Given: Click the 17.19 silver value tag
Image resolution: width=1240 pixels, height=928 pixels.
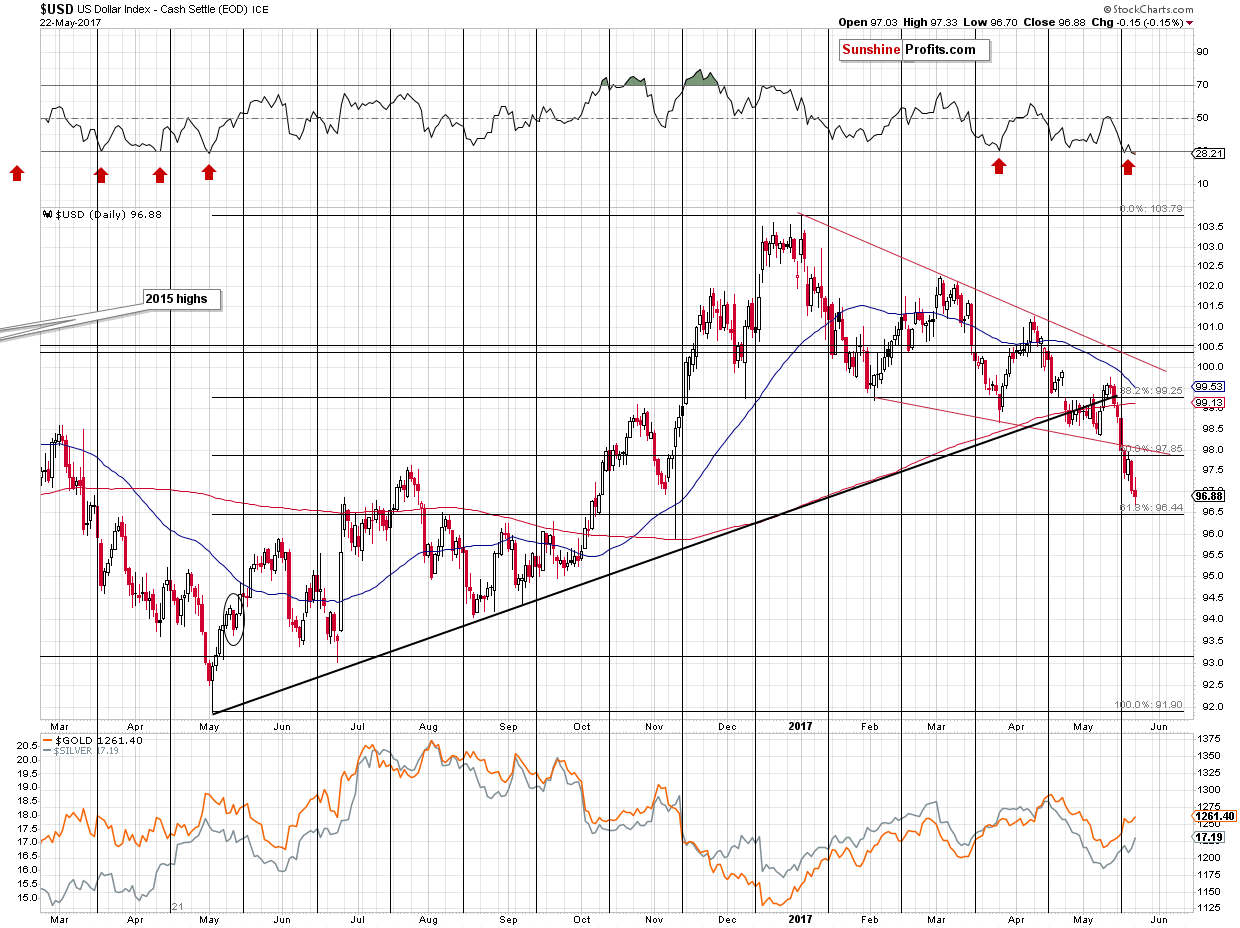Looking at the screenshot, I should [x=1208, y=836].
